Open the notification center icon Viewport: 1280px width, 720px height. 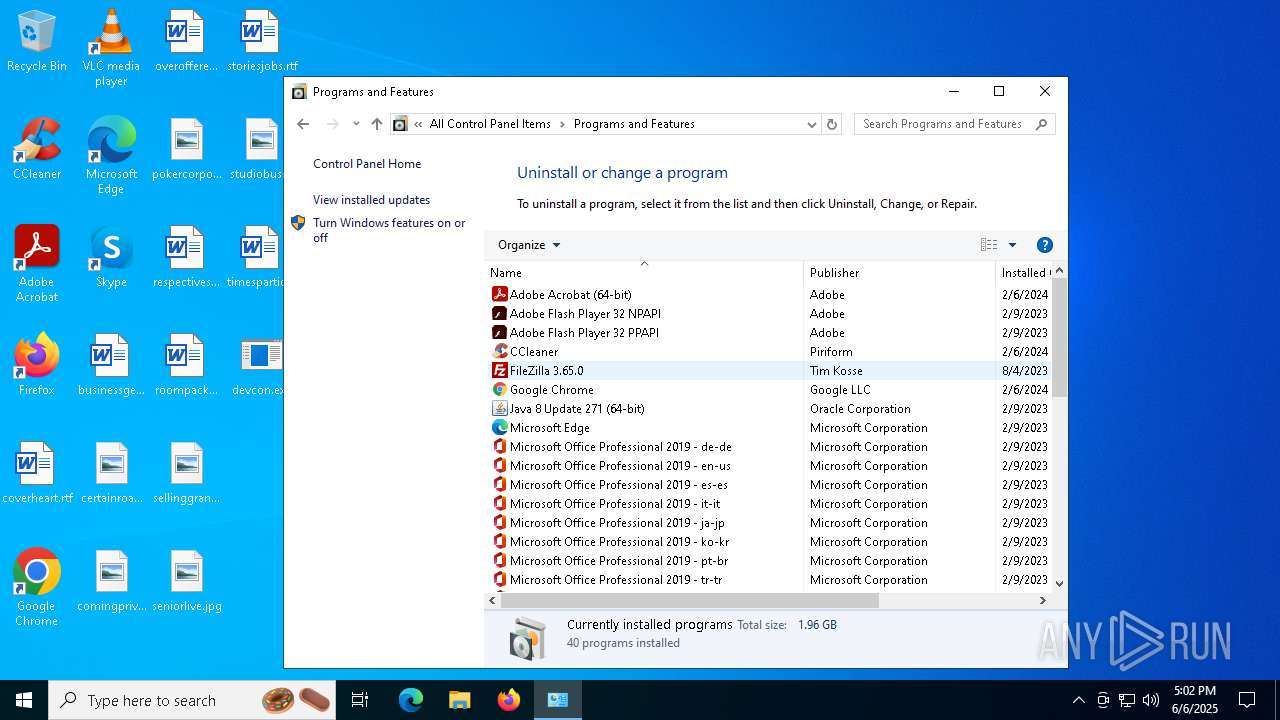point(1247,700)
